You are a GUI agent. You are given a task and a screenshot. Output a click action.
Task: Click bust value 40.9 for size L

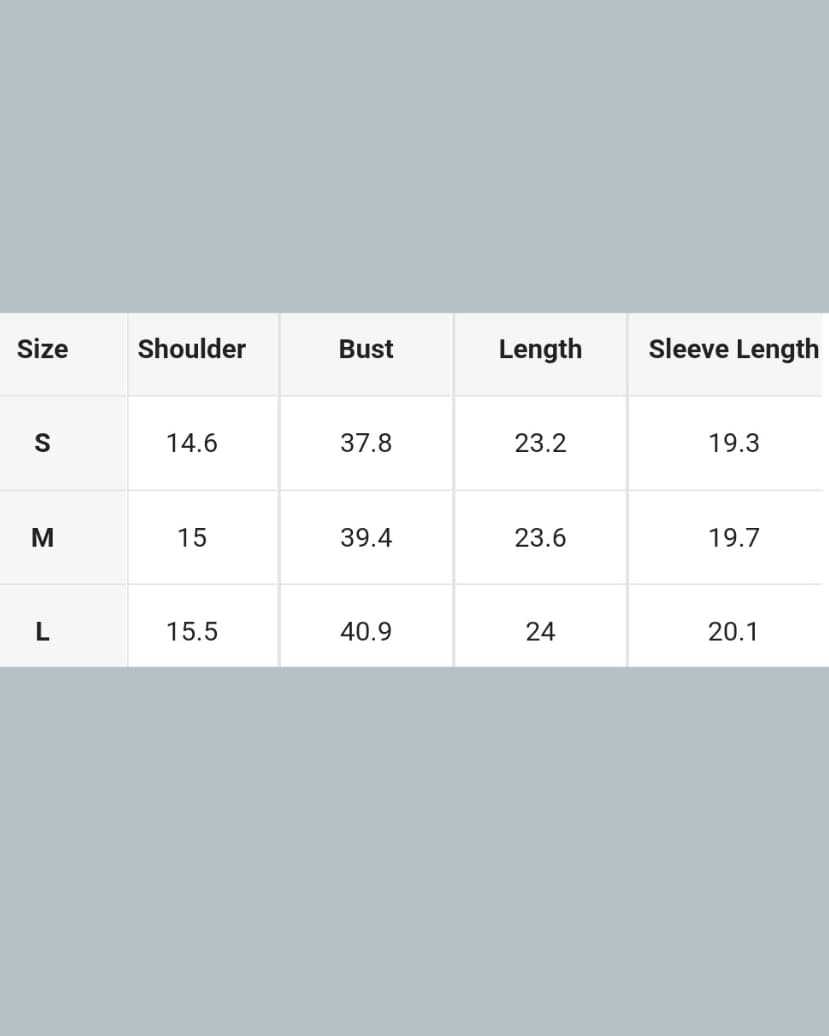click(x=366, y=632)
